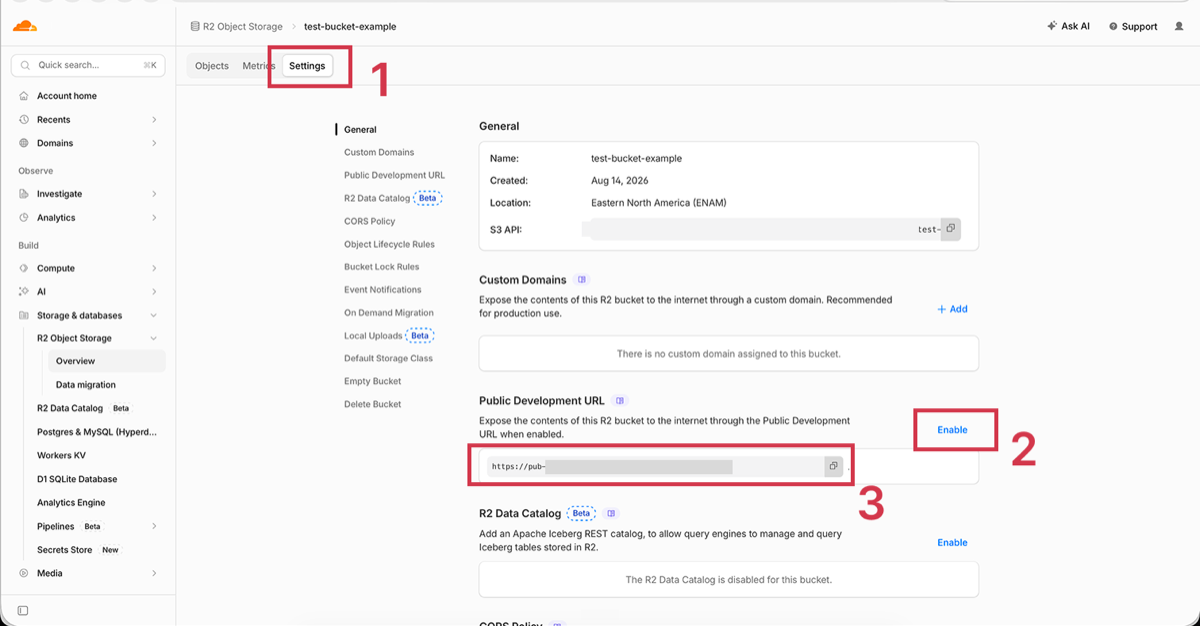Expand the Compute section chevron

(154, 268)
